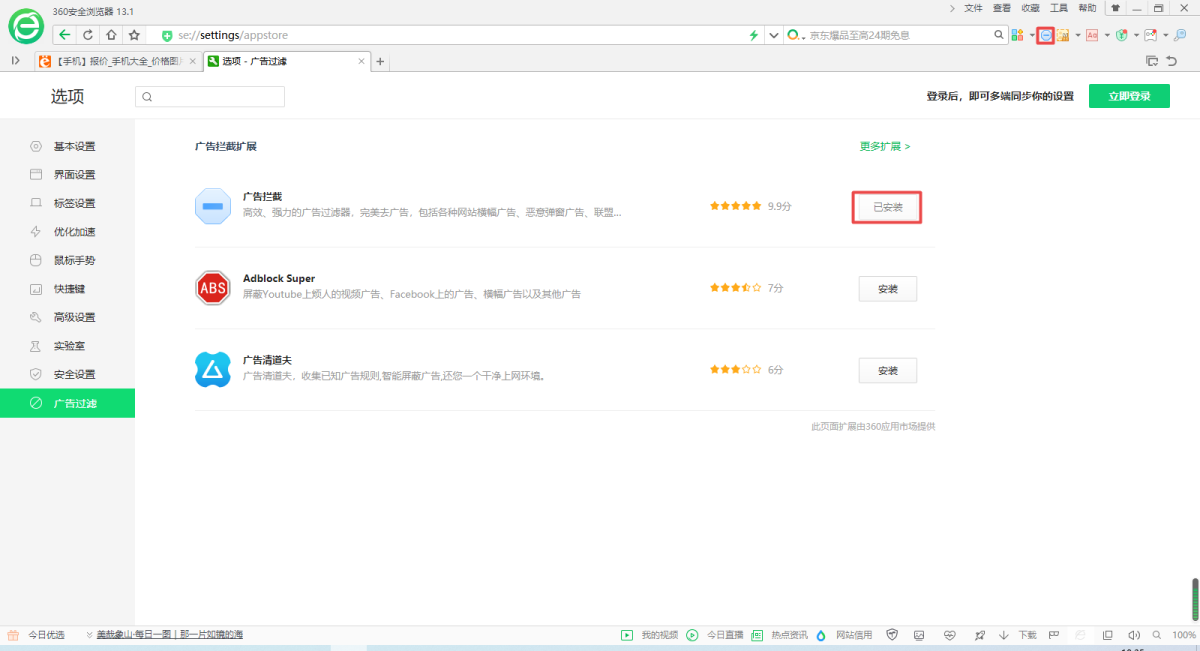
Task: Toggle the side panel expander beside tabs
Action: [x=15, y=61]
